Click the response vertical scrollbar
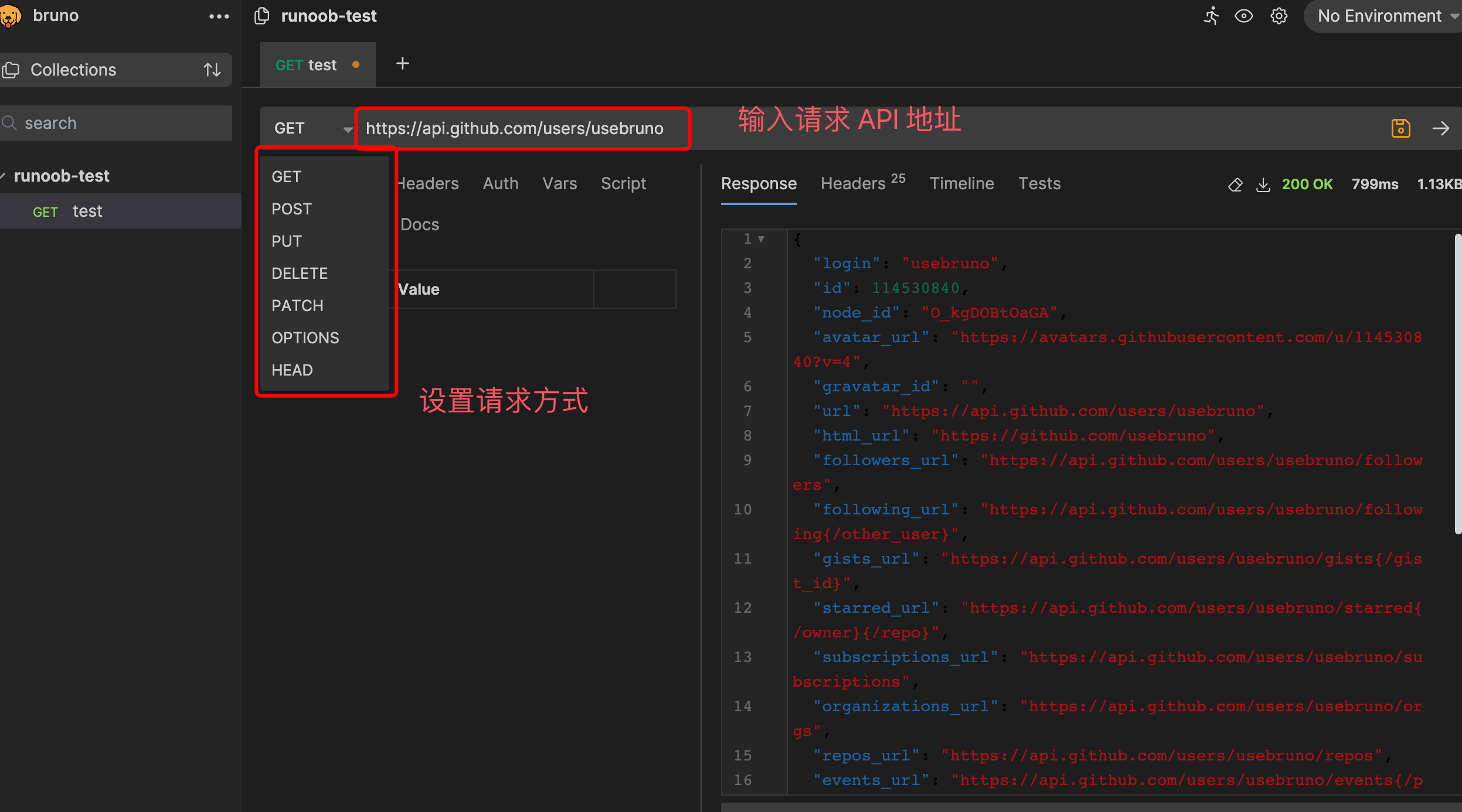 (1457, 384)
